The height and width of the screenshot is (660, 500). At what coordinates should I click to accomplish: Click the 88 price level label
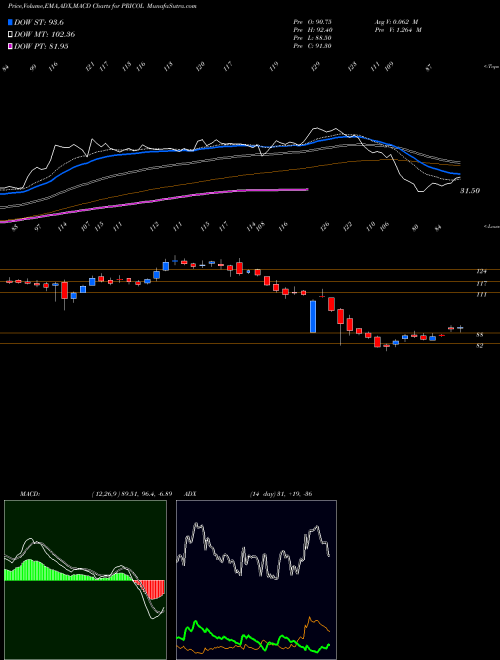click(x=480, y=335)
